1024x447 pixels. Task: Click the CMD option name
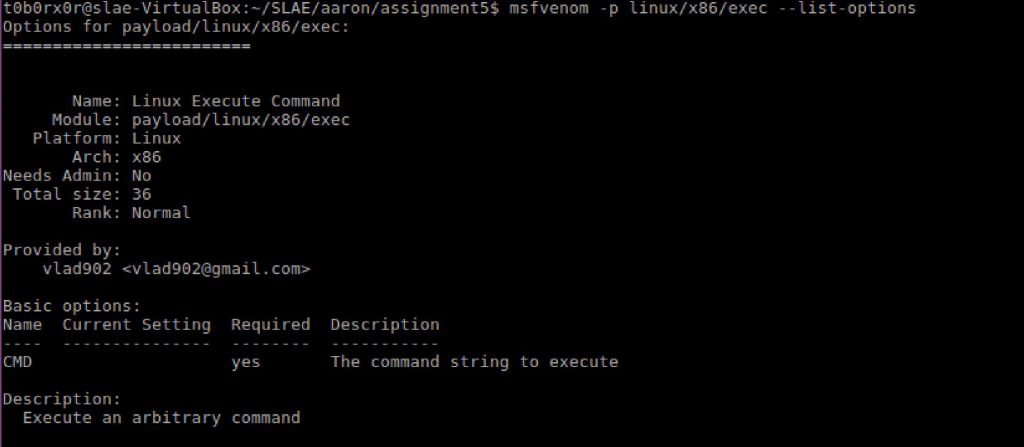point(18,362)
